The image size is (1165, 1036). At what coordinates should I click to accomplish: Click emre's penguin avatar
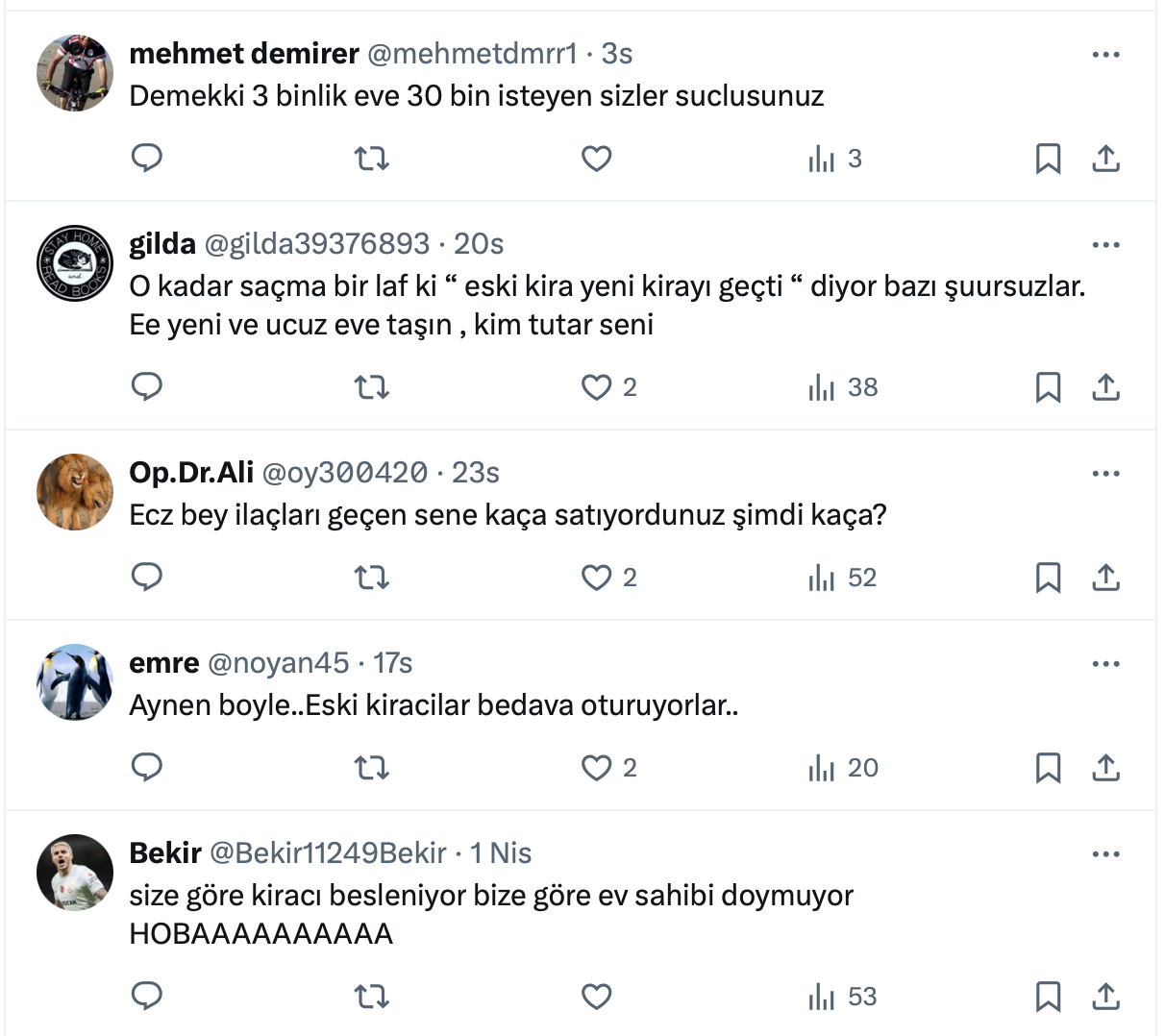(x=75, y=682)
